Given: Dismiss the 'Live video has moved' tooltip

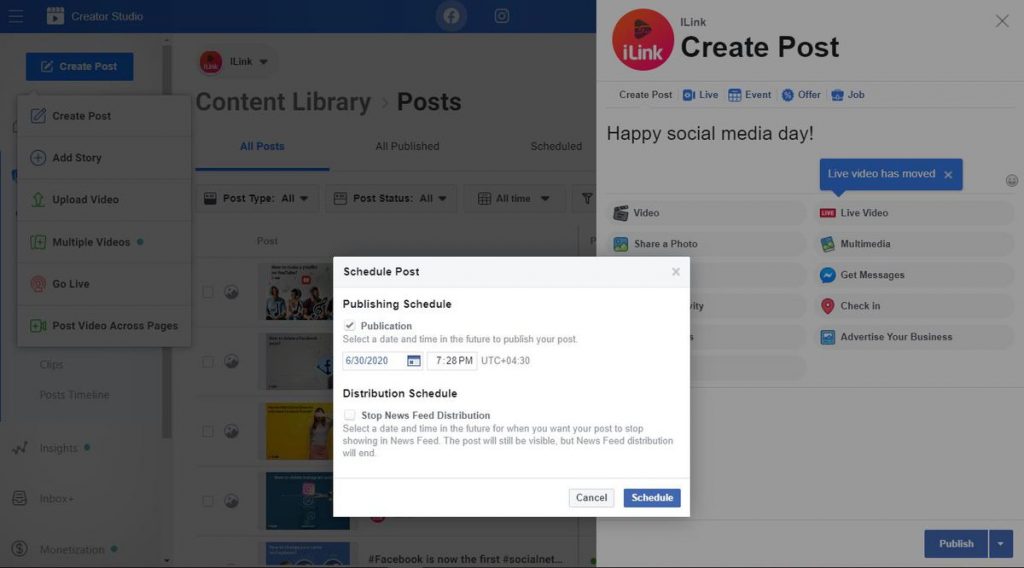Looking at the screenshot, I should click(x=948, y=174).
